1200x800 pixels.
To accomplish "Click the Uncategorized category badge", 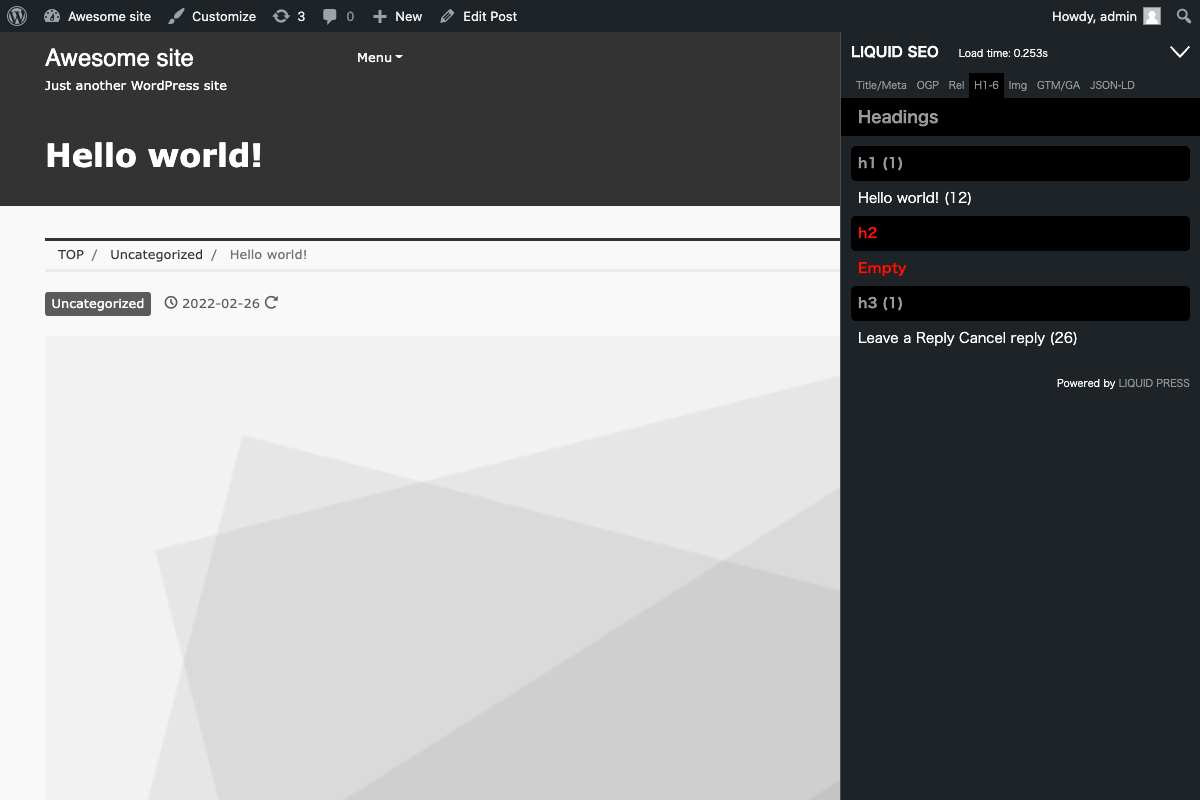I will pyautogui.click(x=98, y=304).
